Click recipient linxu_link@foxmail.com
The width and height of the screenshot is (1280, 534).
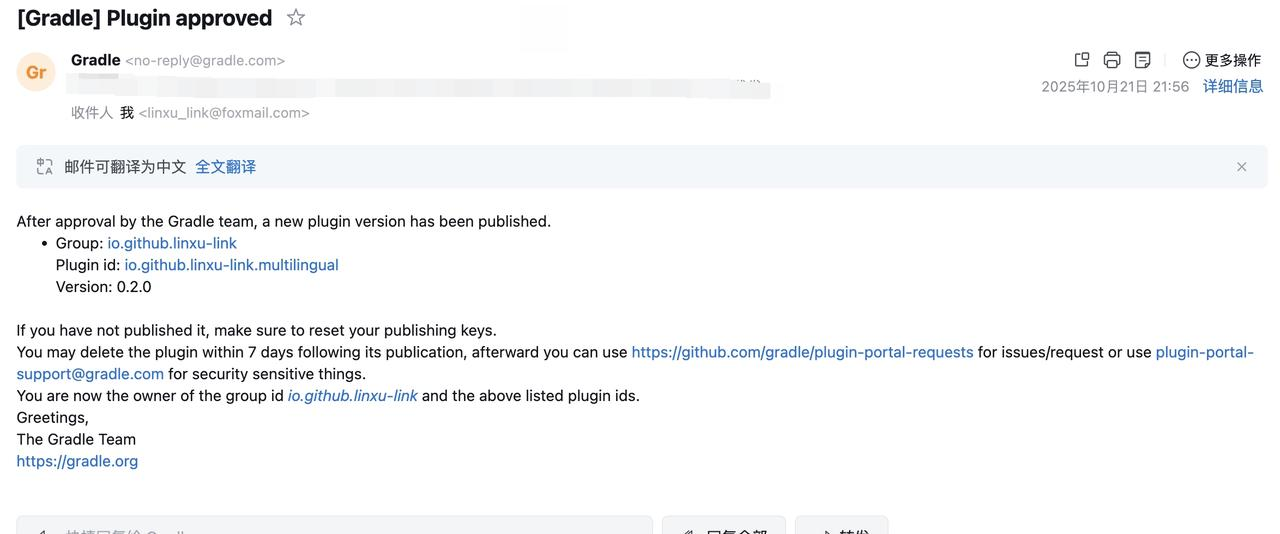pos(224,113)
